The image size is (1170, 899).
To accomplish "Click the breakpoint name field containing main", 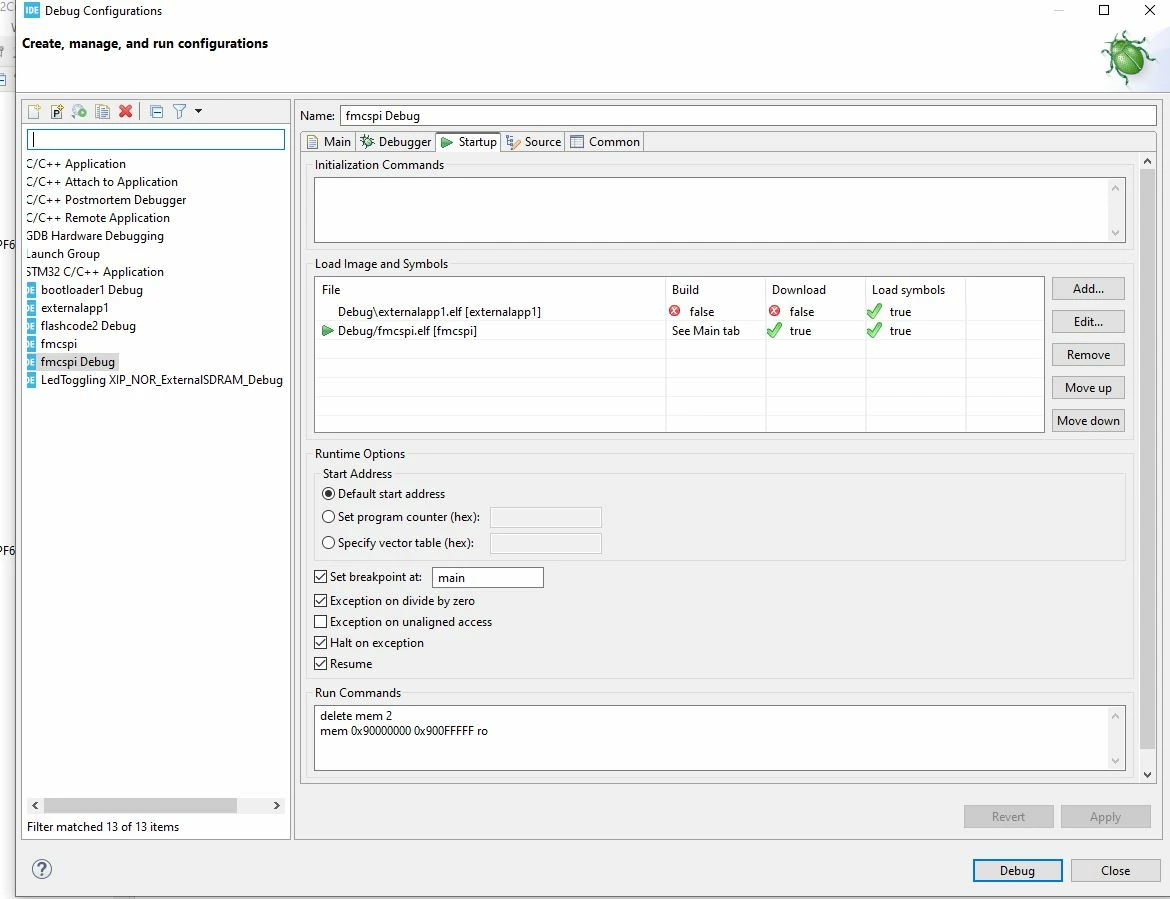I will pos(487,577).
